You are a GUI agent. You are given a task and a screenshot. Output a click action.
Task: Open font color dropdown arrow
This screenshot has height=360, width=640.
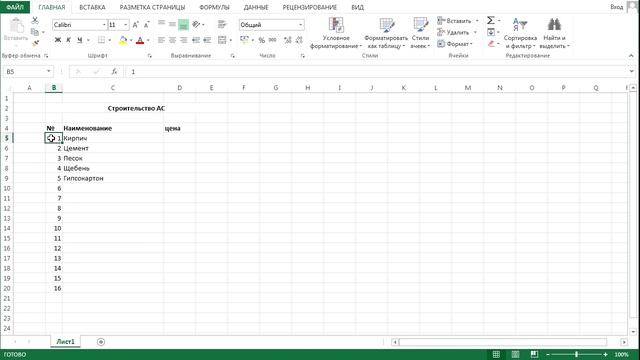click(148, 40)
